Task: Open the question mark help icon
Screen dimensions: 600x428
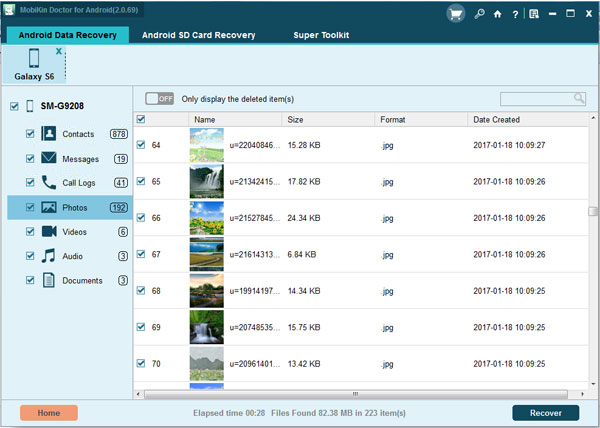Action: click(515, 15)
